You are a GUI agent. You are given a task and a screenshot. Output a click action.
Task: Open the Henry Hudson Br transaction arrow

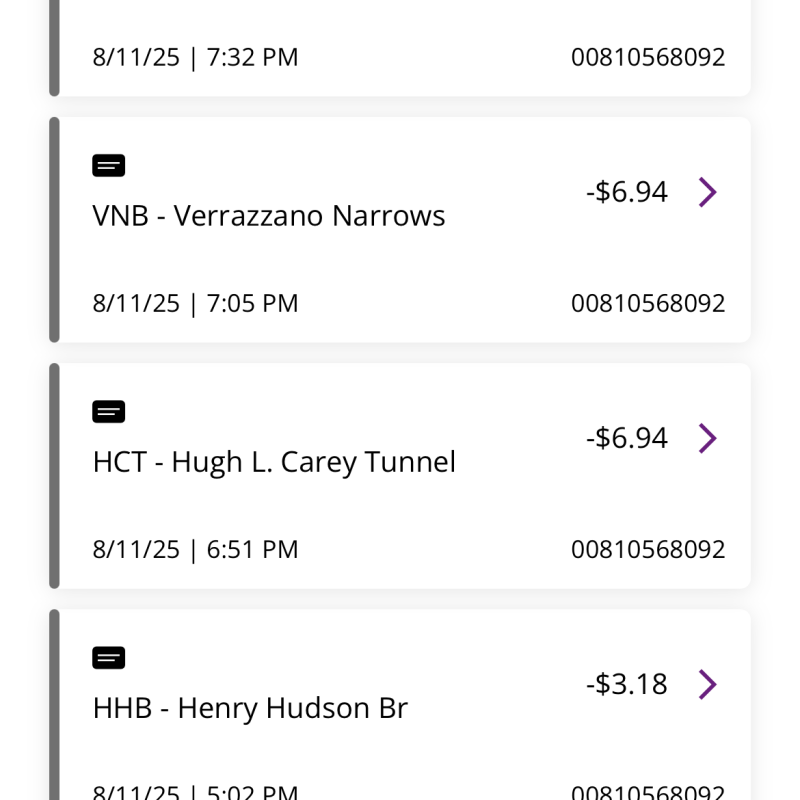coord(707,684)
